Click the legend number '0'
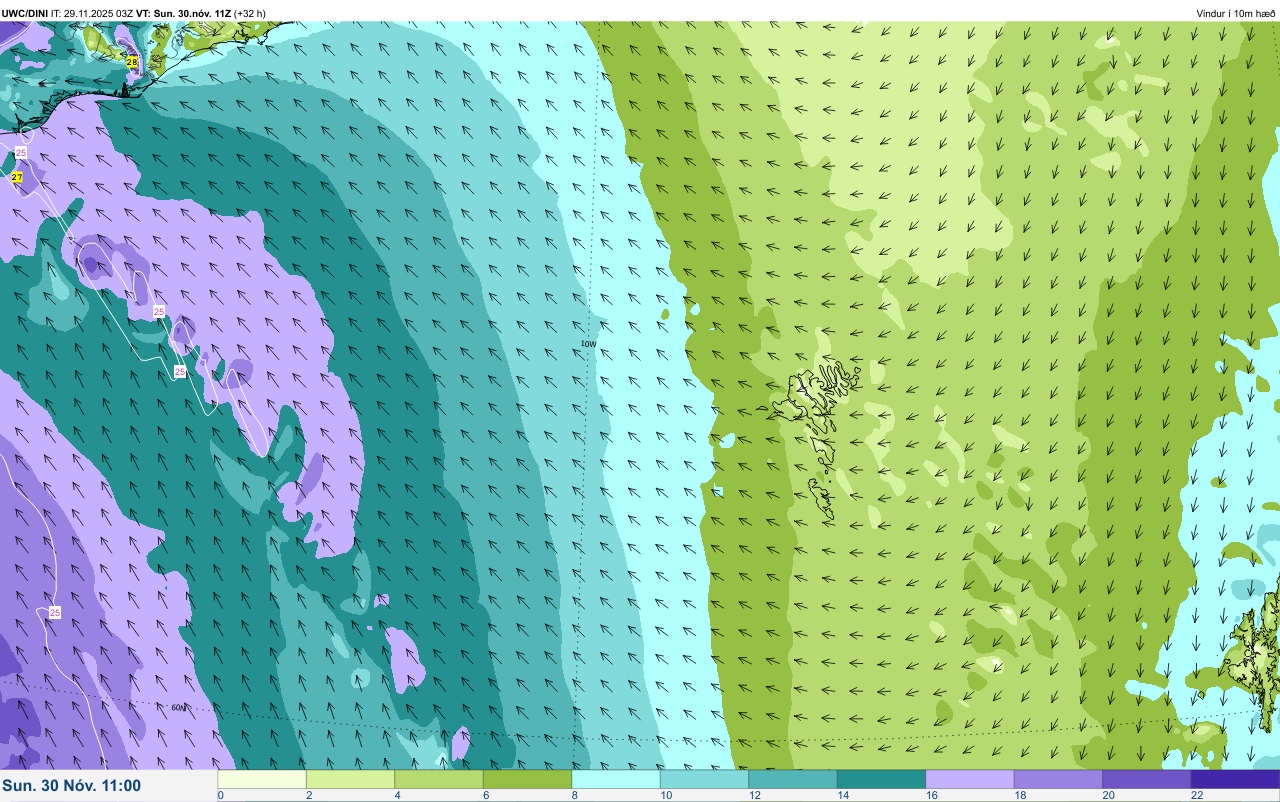The width and height of the screenshot is (1280, 802). 221,795
